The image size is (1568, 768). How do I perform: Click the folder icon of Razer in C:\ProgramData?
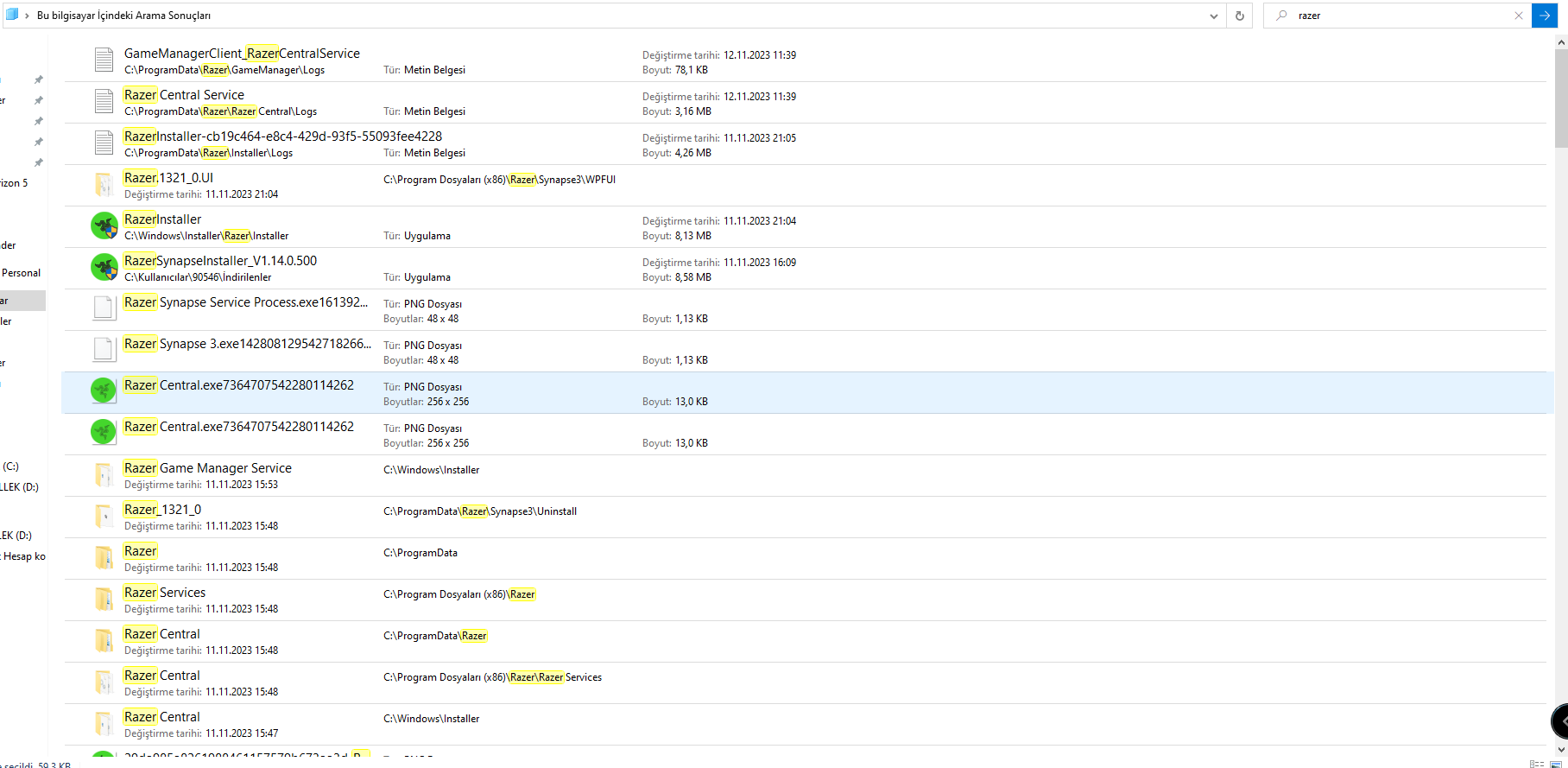104,557
